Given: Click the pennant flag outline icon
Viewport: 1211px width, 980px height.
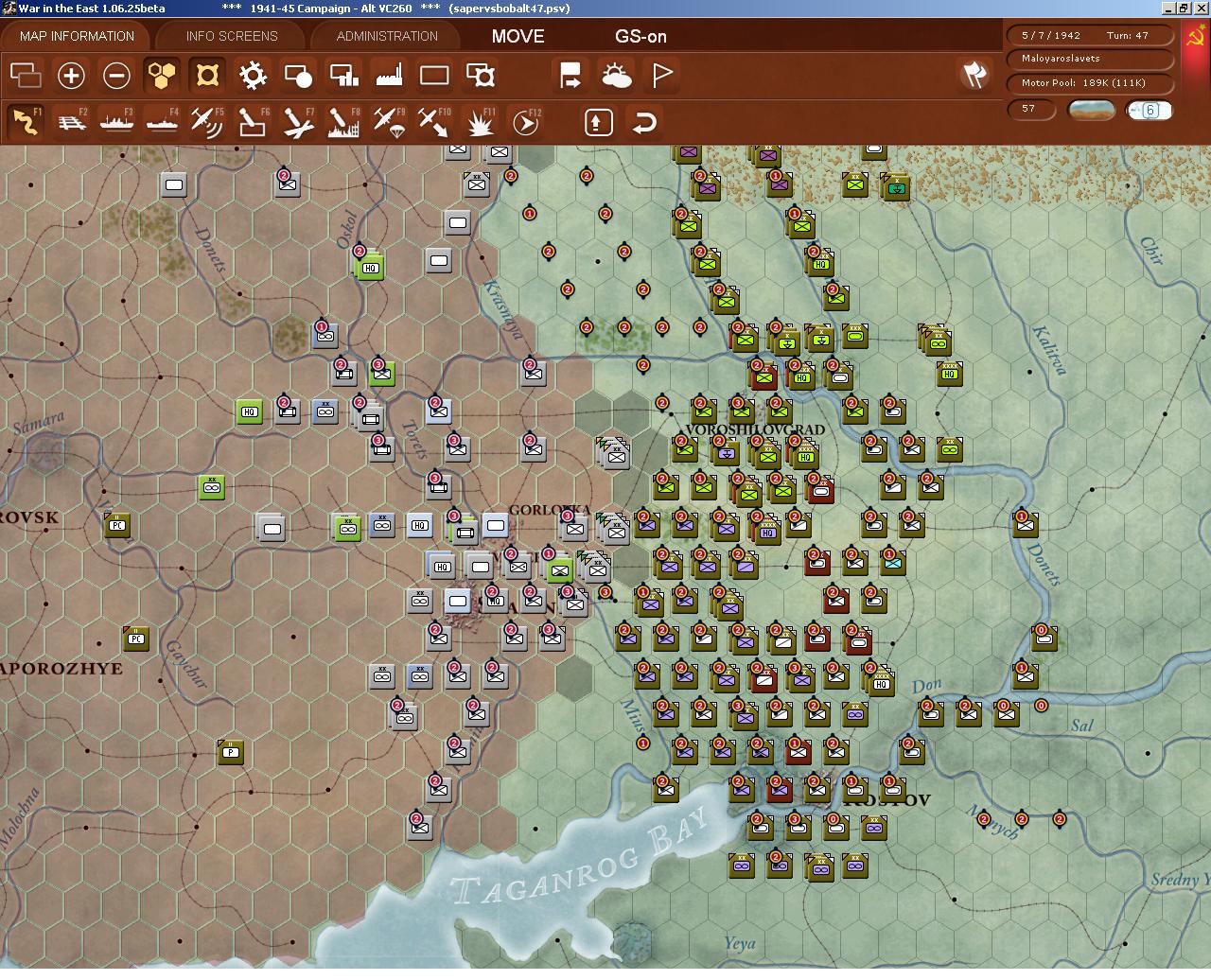Looking at the screenshot, I should (661, 75).
